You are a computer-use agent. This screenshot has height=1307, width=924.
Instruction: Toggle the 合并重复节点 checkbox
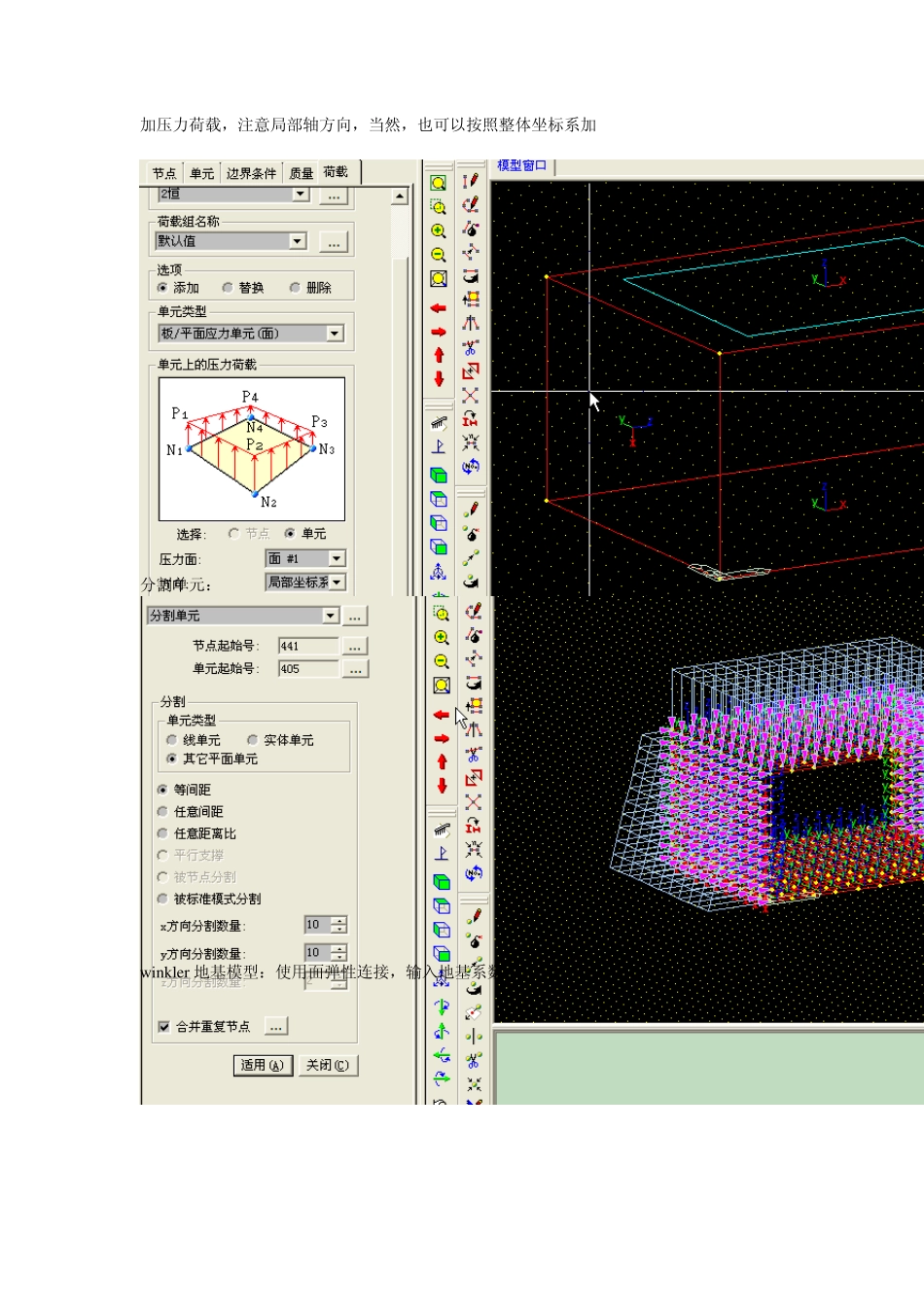[x=163, y=1027]
